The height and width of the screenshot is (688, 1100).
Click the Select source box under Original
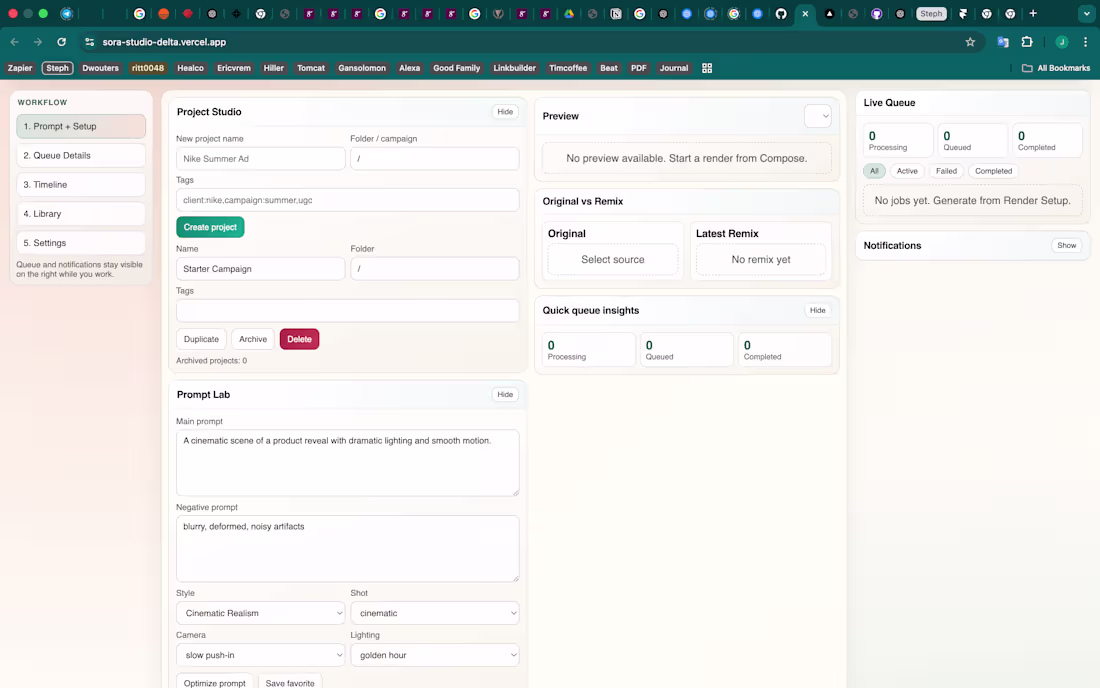pos(612,259)
